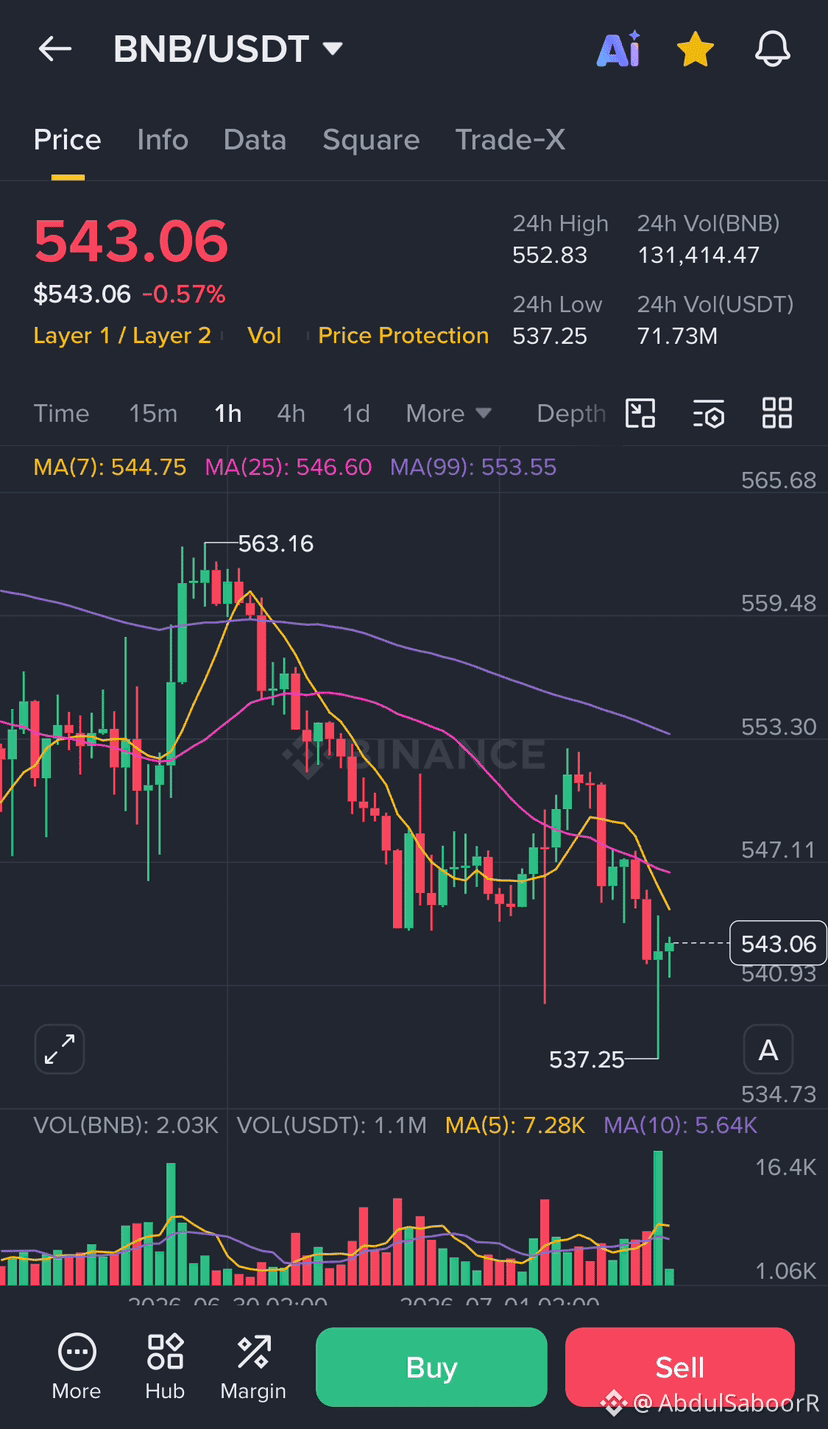Open the chart layout grid icon
828x1429 pixels.
click(x=777, y=413)
